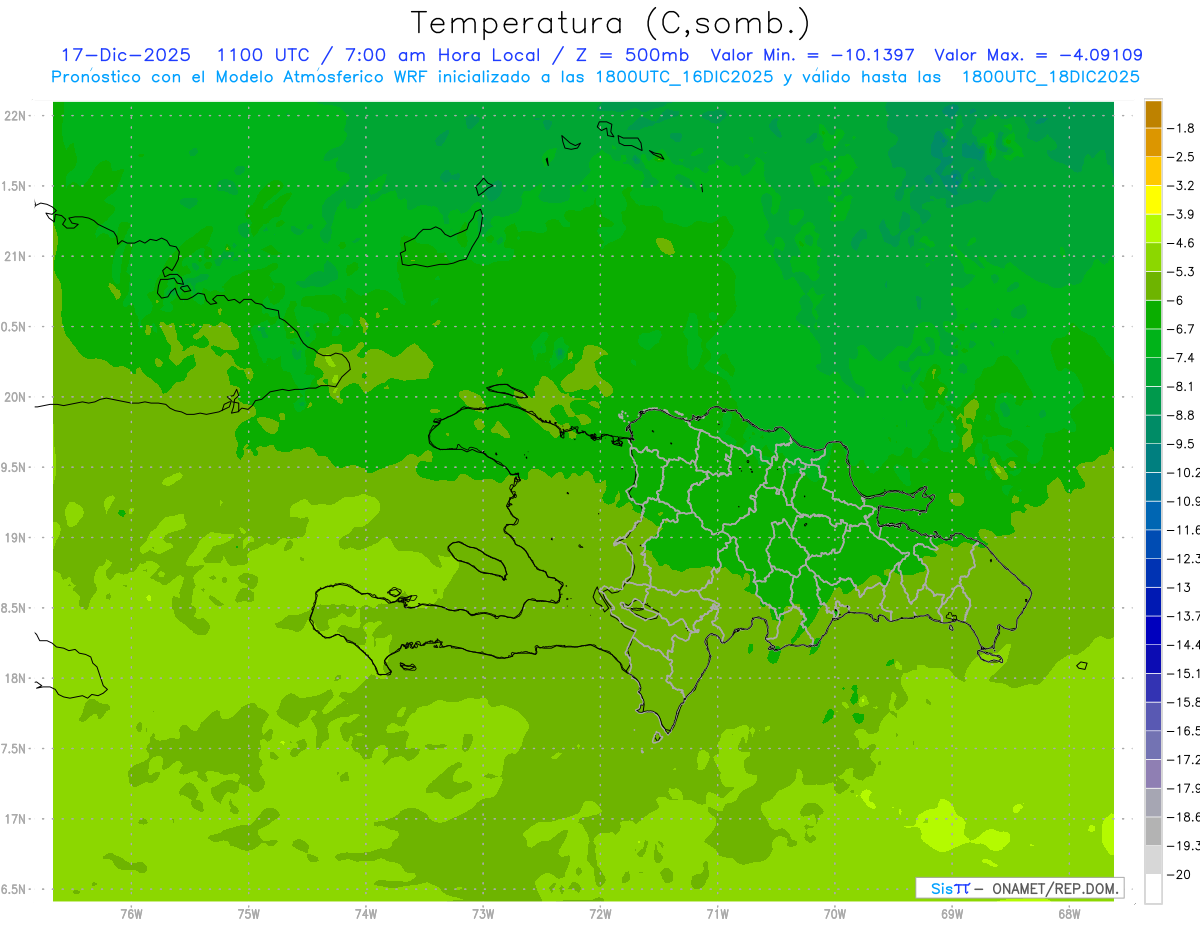Click the '-5.3' colorbar label
The image size is (1200, 927).
point(1180,272)
